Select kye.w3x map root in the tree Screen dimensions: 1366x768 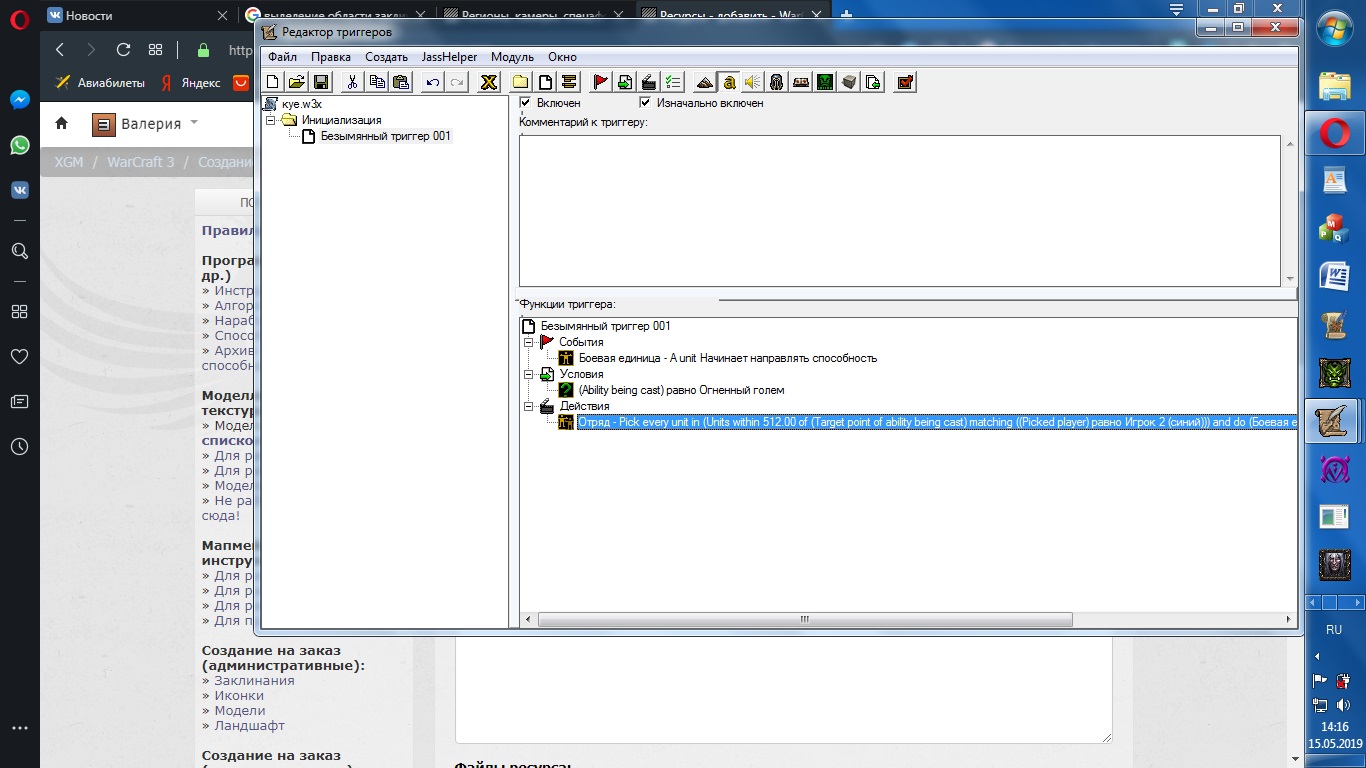pyautogui.click(x=302, y=104)
